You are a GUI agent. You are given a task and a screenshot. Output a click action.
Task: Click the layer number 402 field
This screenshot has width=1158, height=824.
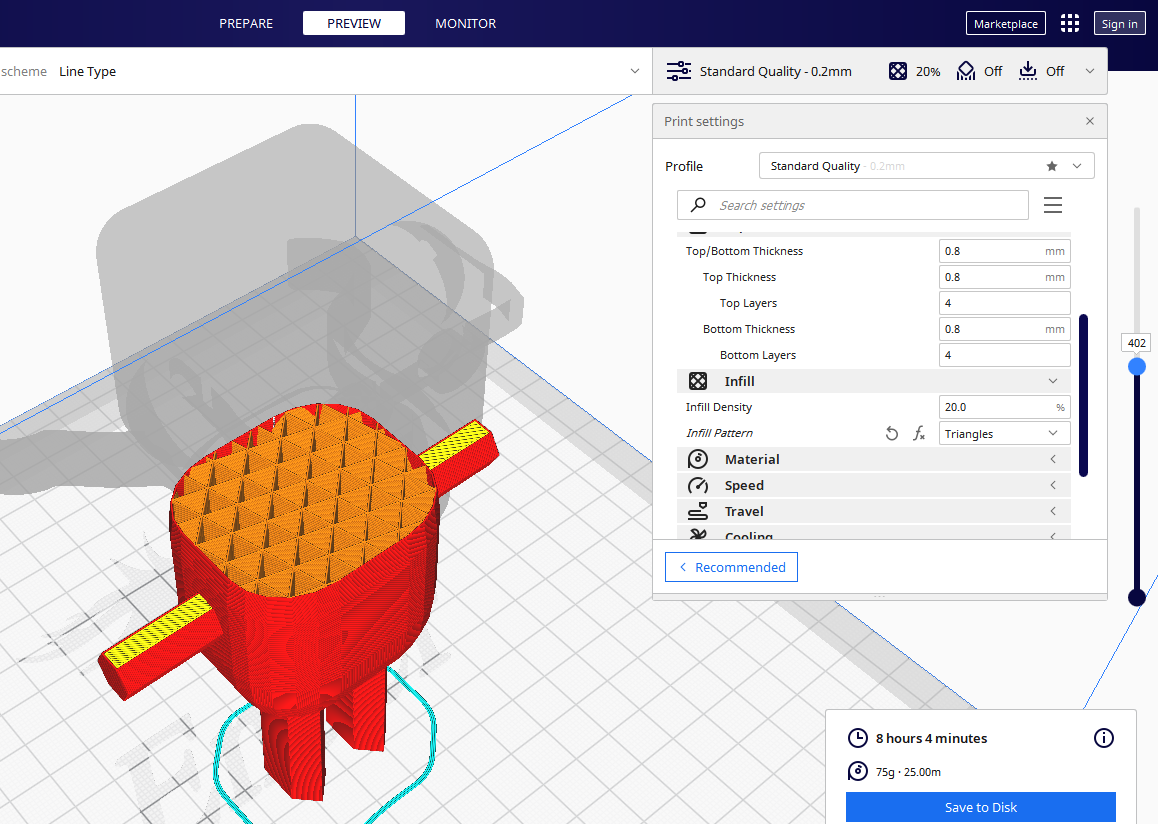coord(1137,343)
